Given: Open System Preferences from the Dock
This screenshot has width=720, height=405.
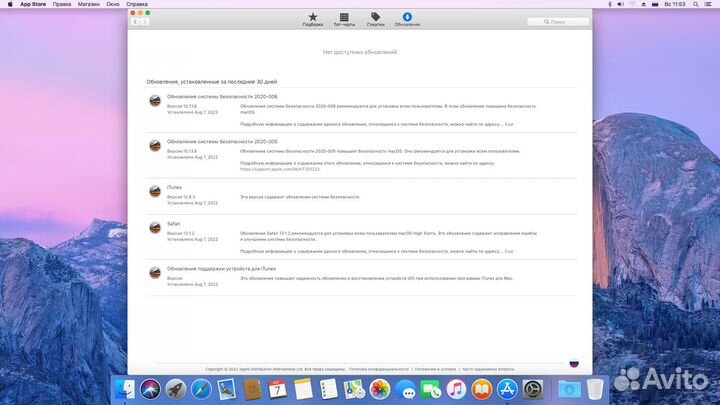Looking at the screenshot, I should coord(533,389).
